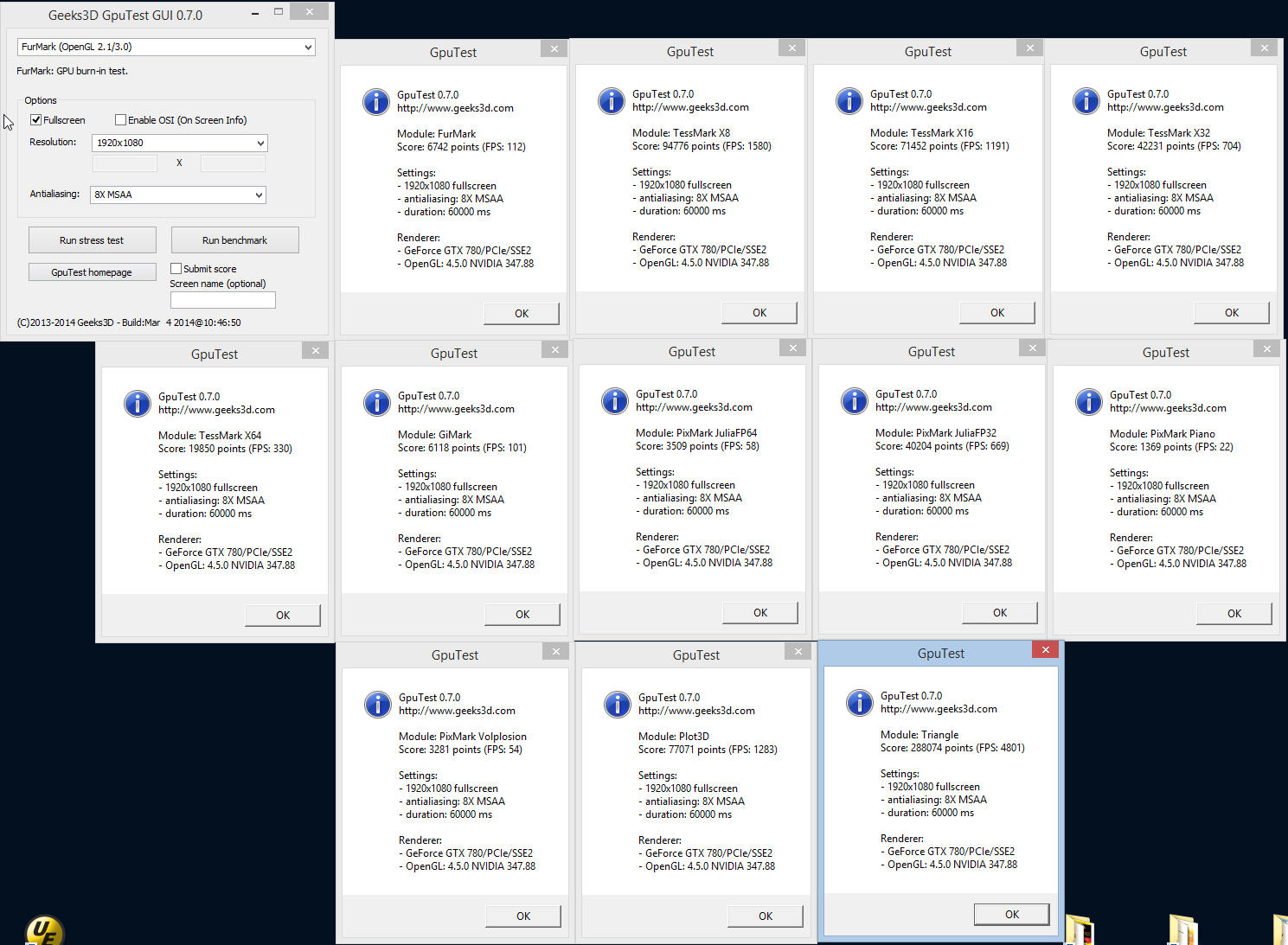Open the test module dropdown showing FurMark
The width and height of the screenshot is (1288, 945).
pyautogui.click(x=166, y=48)
